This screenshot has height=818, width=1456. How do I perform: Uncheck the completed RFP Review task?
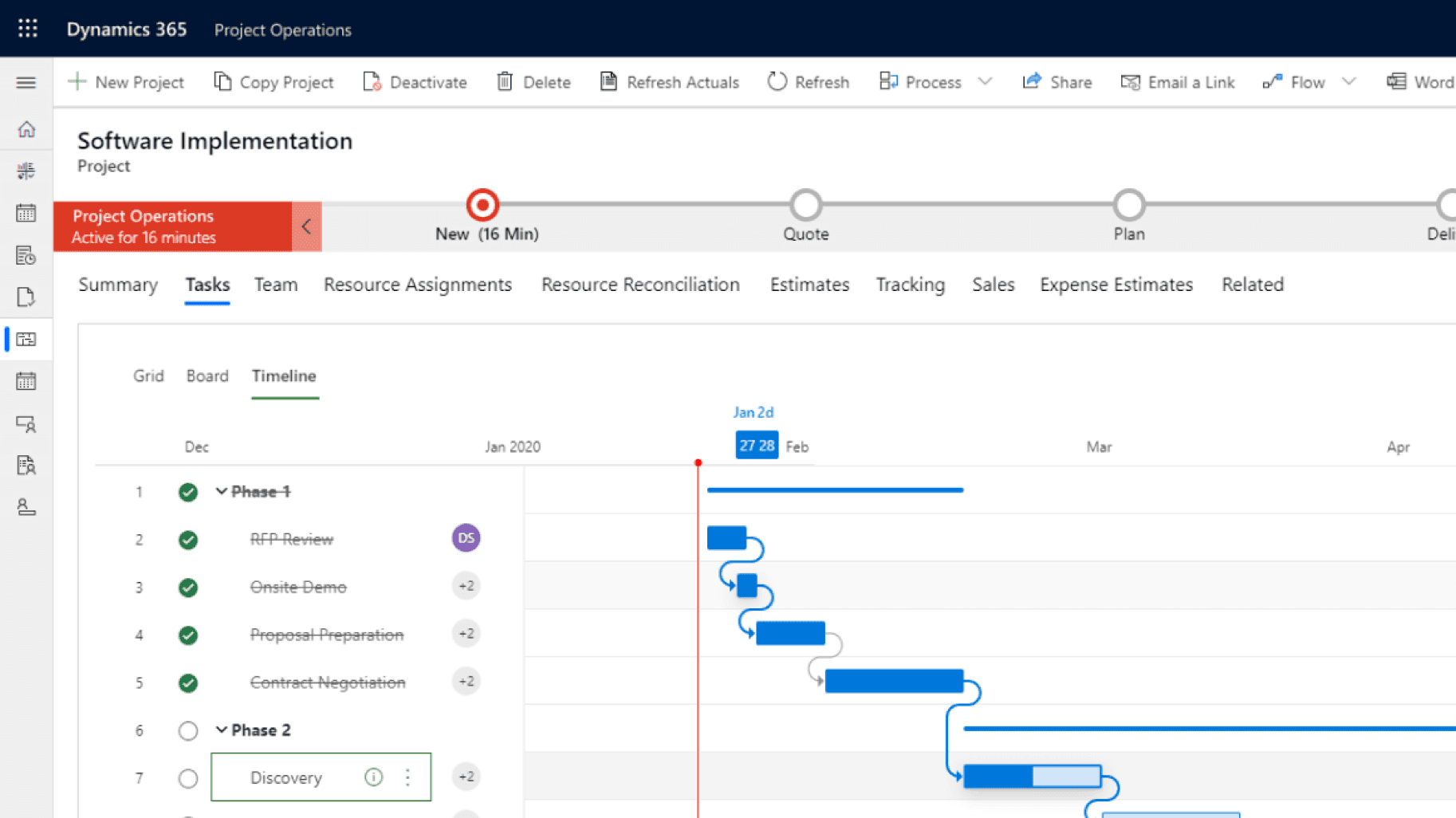pos(188,540)
